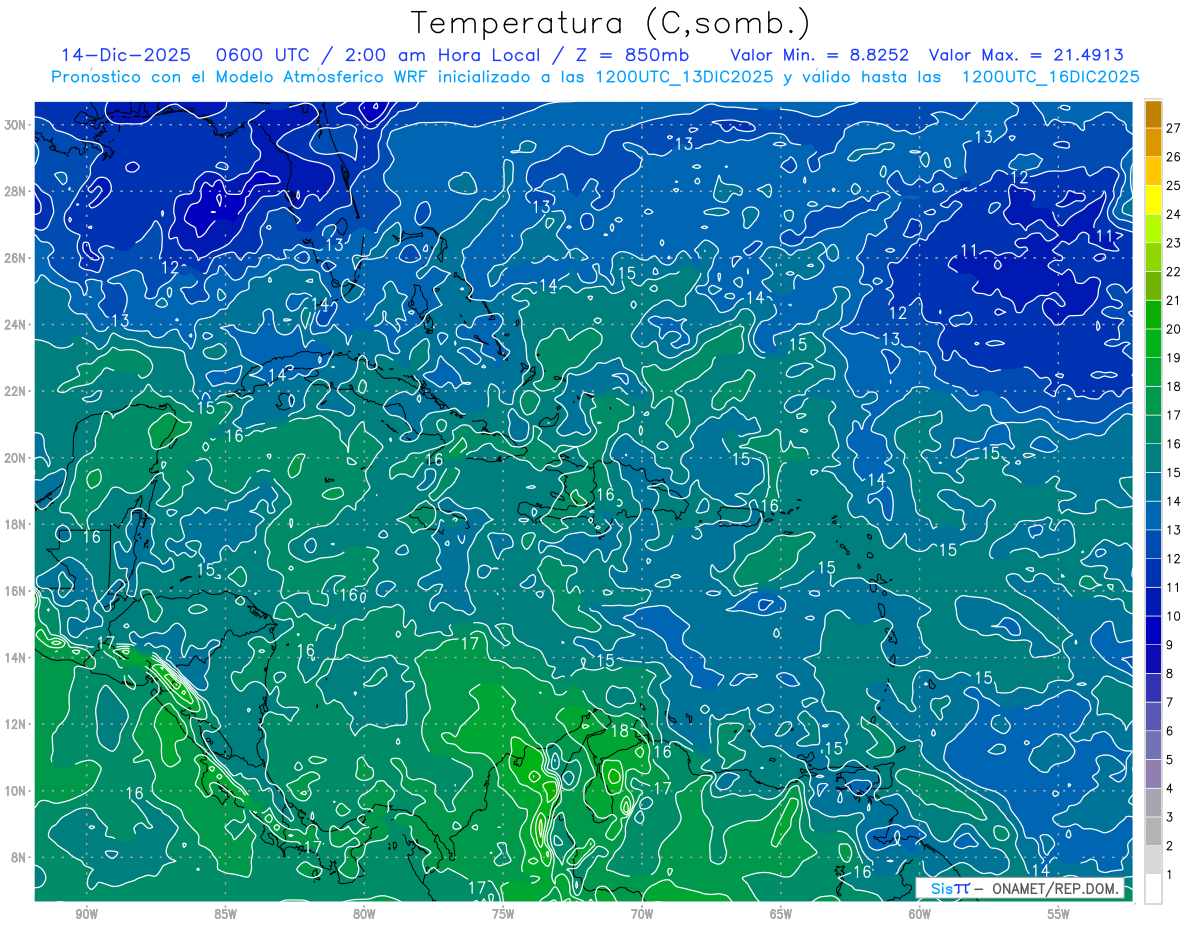Click valid-until time '1200UTC_16DIC2025' text
The width and height of the screenshot is (1200, 927).
click(1050, 77)
